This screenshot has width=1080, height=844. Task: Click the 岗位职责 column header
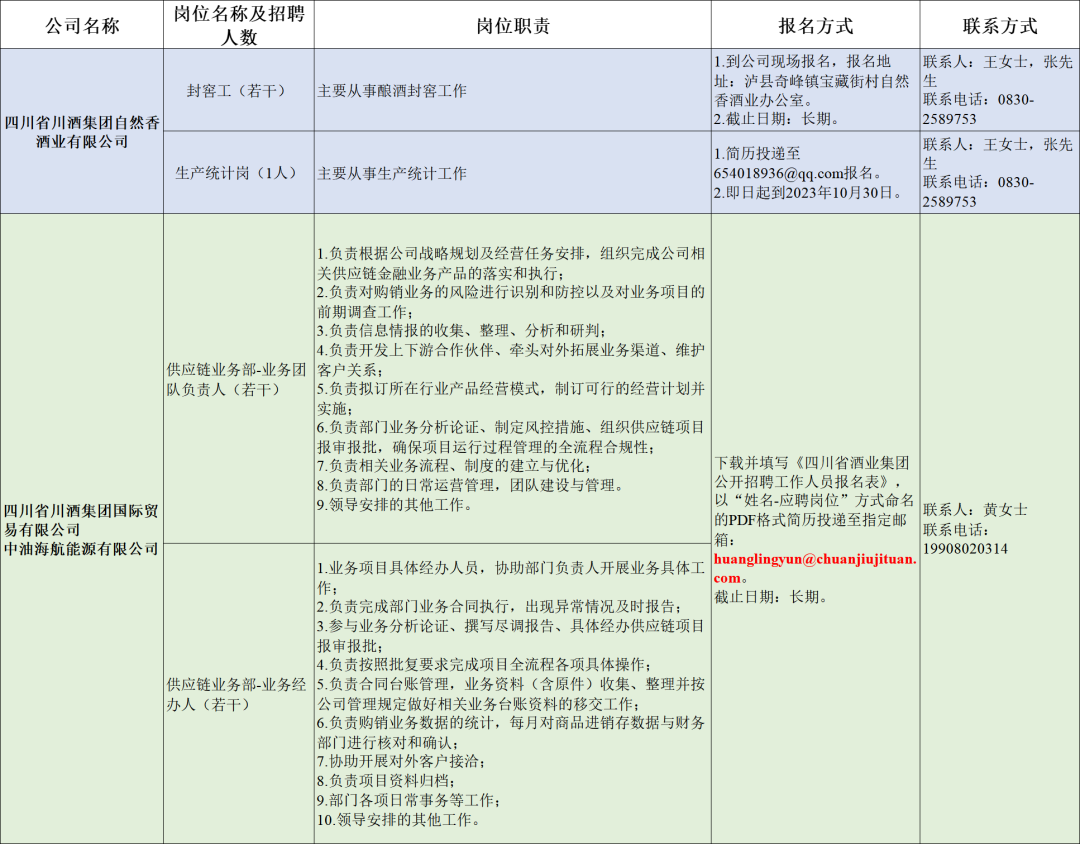point(513,25)
